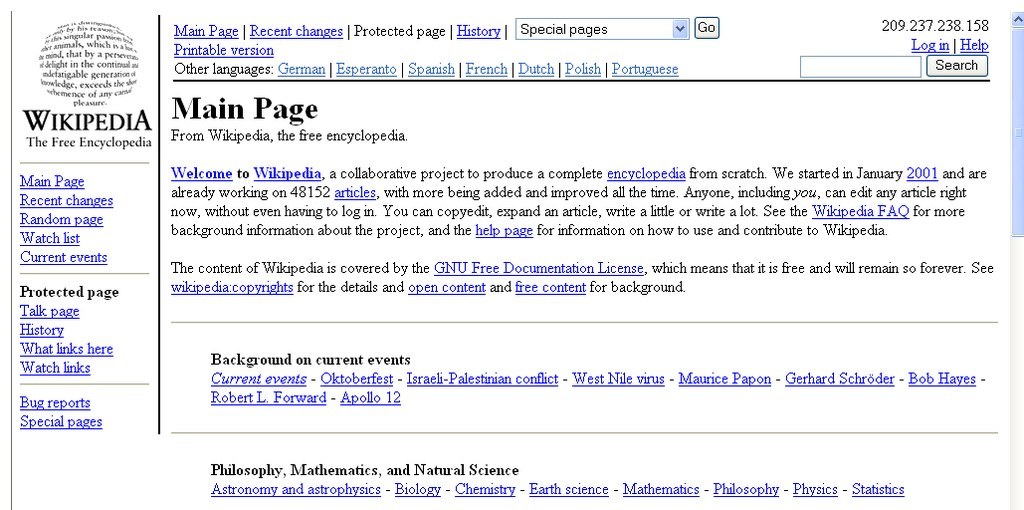This screenshot has width=1024, height=510.
Task: Open Talk page in sidebar
Action: [50, 311]
